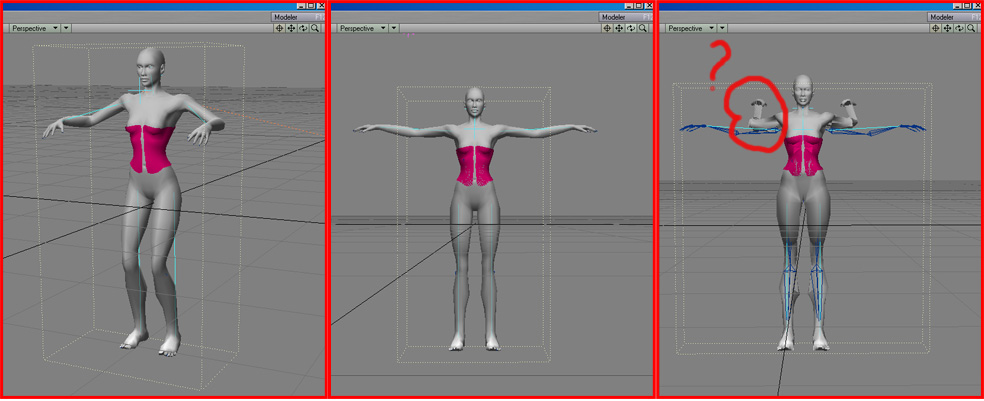Close the left window
This screenshot has height=401, width=984.
321,5
